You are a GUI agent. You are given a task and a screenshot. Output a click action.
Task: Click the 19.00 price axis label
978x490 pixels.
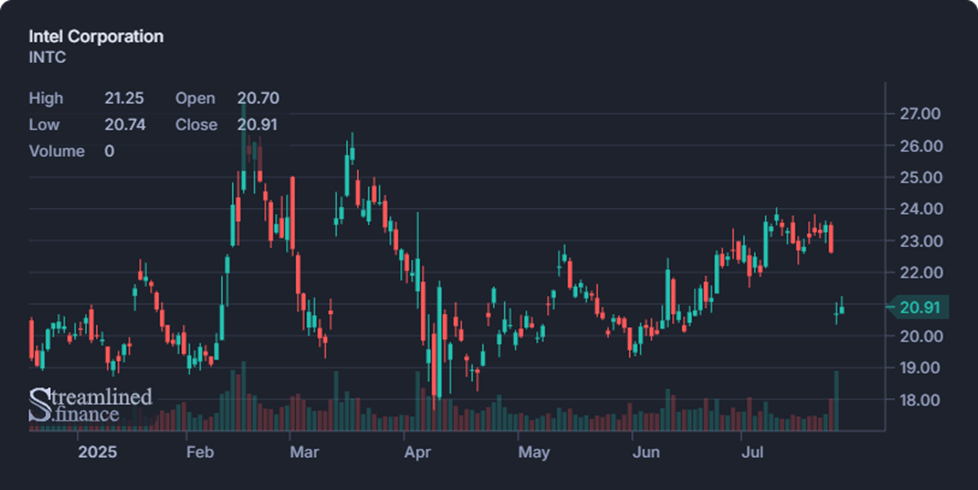pyautogui.click(x=920, y=368)
